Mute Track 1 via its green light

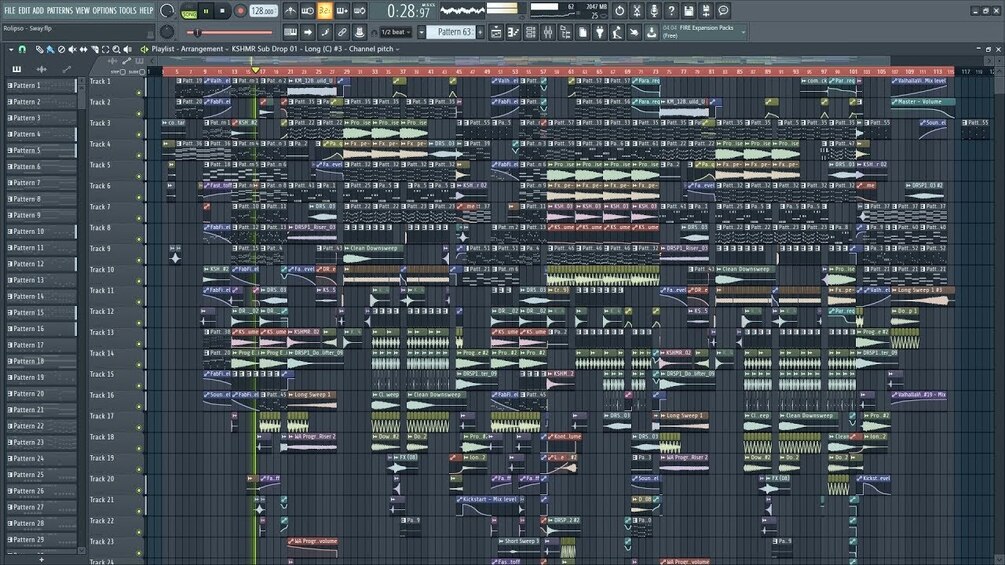(139, 93)
